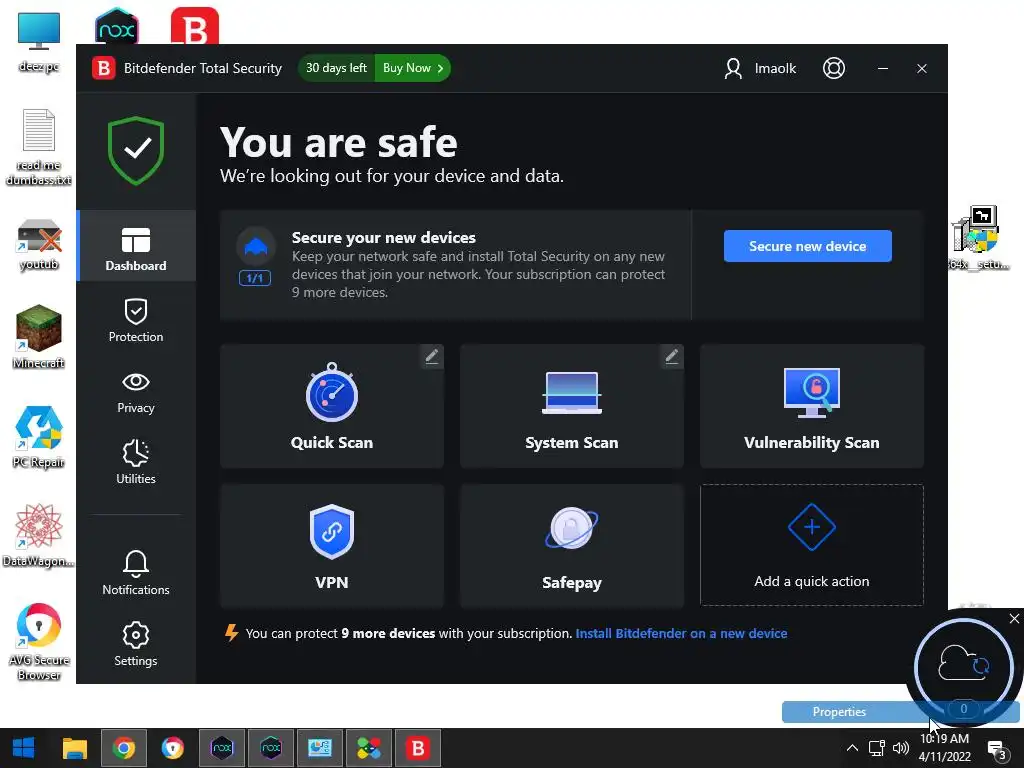Open the volume control
1024x768 pixels.
pyautogui.click(x=901, y=748)
